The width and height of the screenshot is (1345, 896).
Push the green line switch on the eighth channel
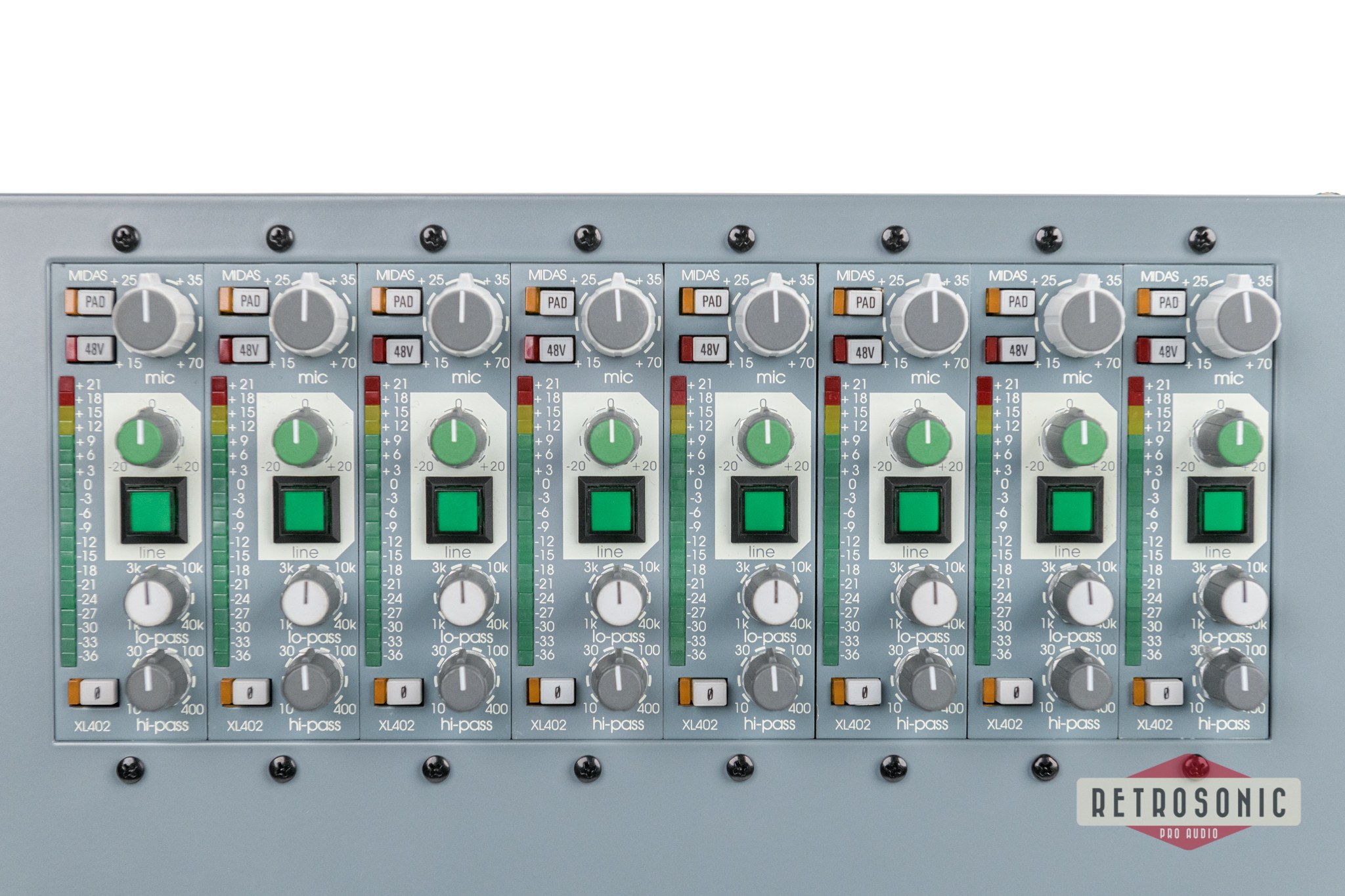coord(1220,510)
